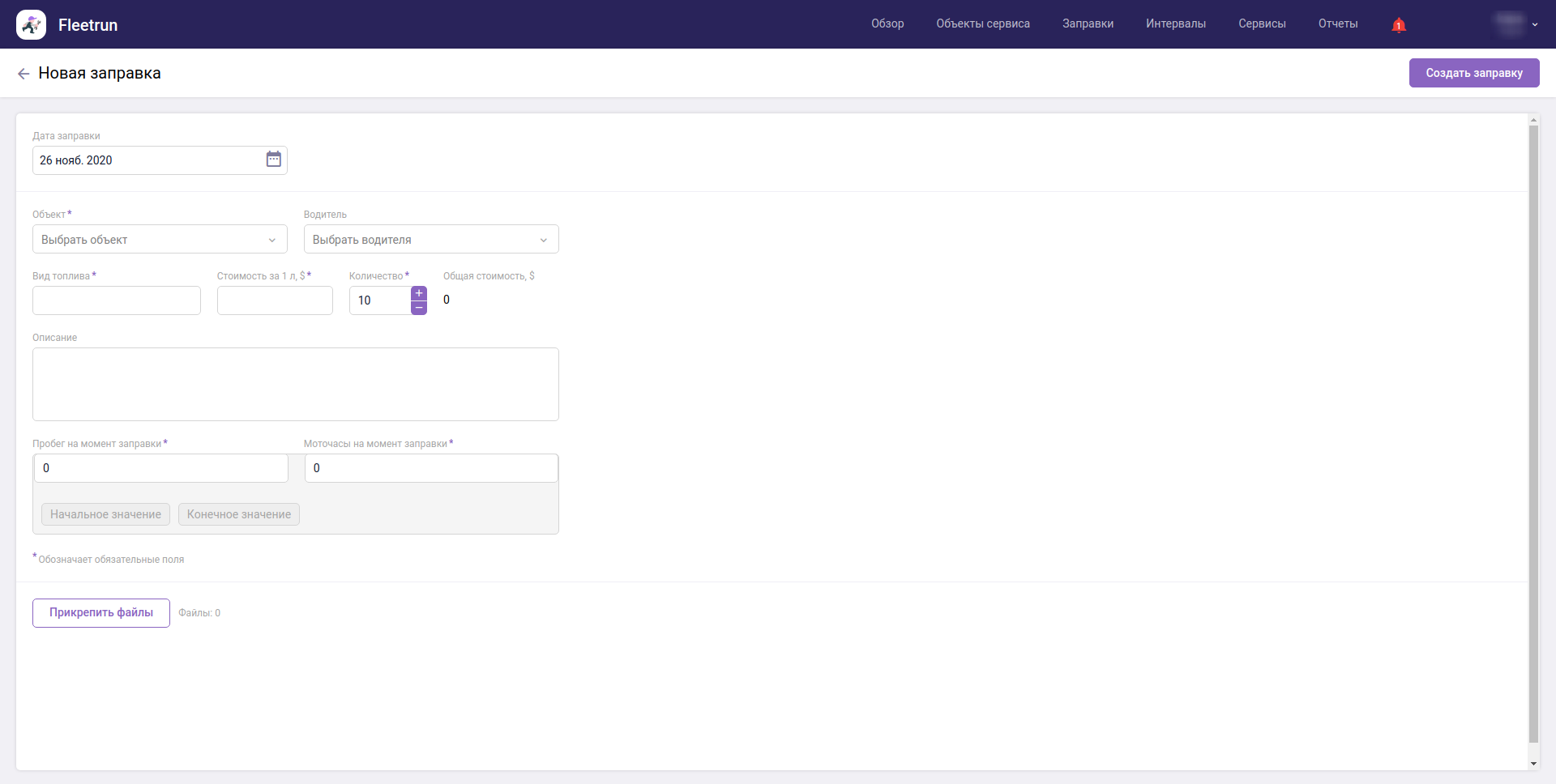
Task: Open the Обзор menu item
Action: pos(887,24)
